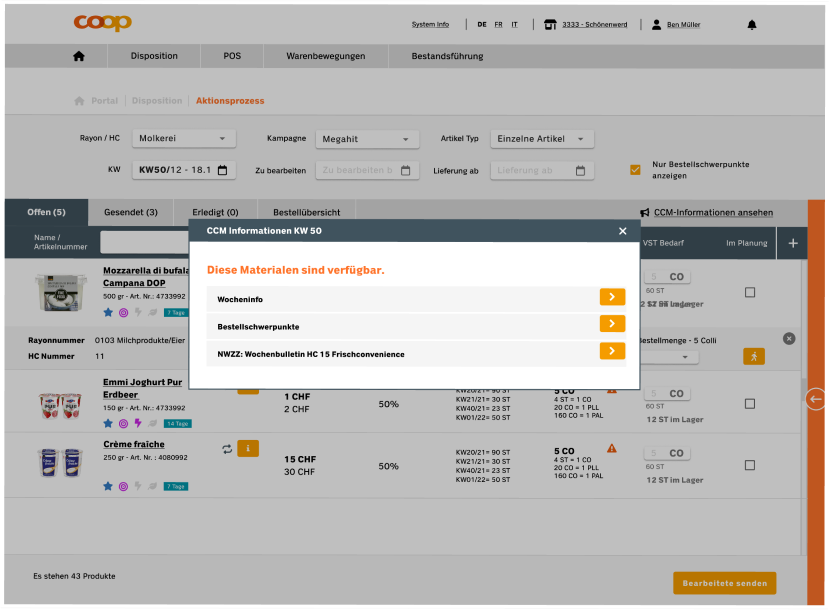
Task: Click the purple target icon on Crème fraîche
Action: tap(123, 486)
